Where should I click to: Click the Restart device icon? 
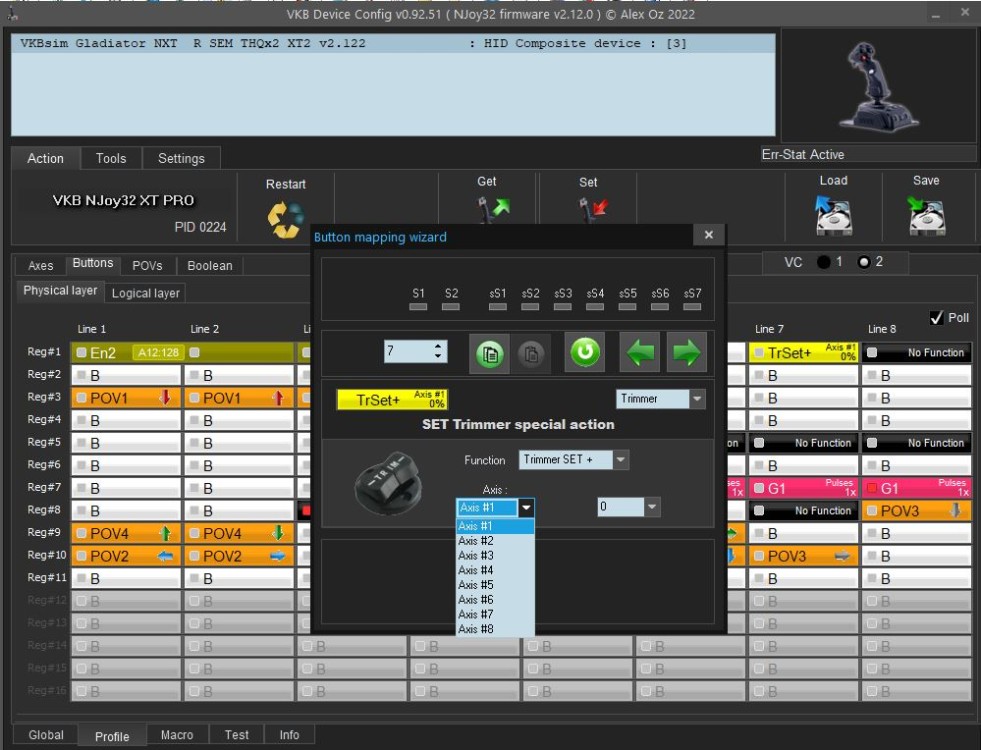(285, 220)
